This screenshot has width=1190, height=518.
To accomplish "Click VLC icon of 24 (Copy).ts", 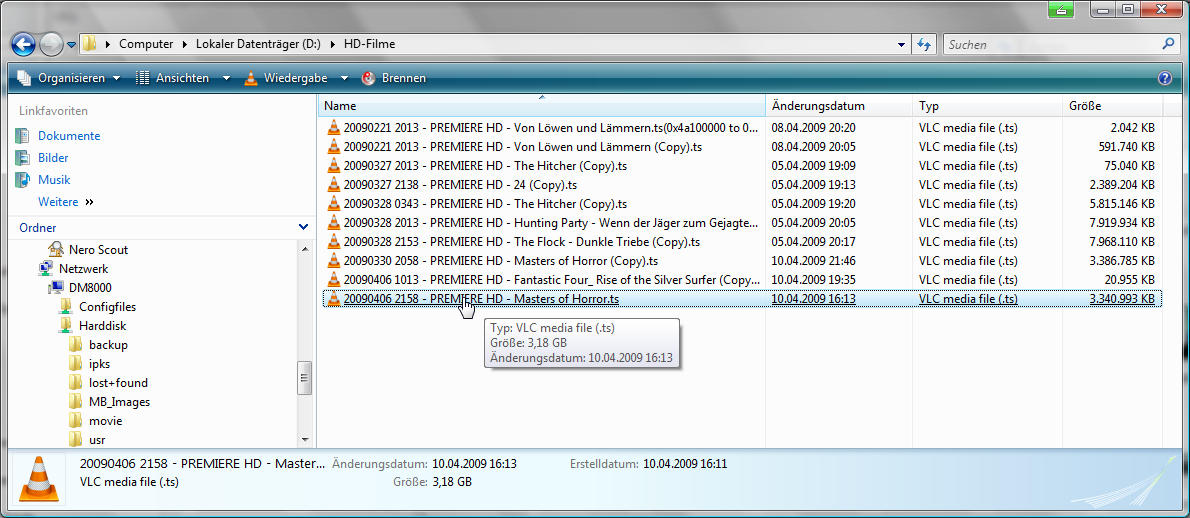I will [334, 184].
